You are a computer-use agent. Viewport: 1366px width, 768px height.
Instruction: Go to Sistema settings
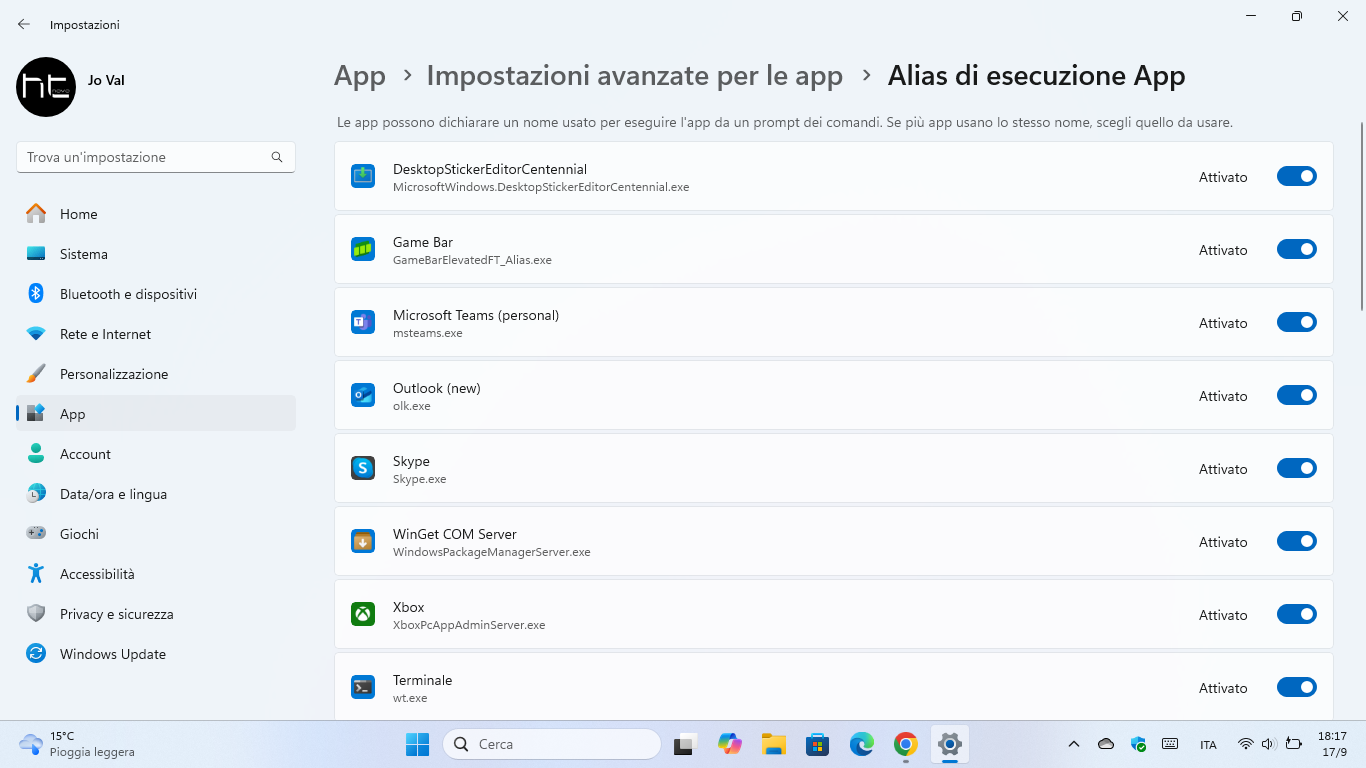coord(156,254)
